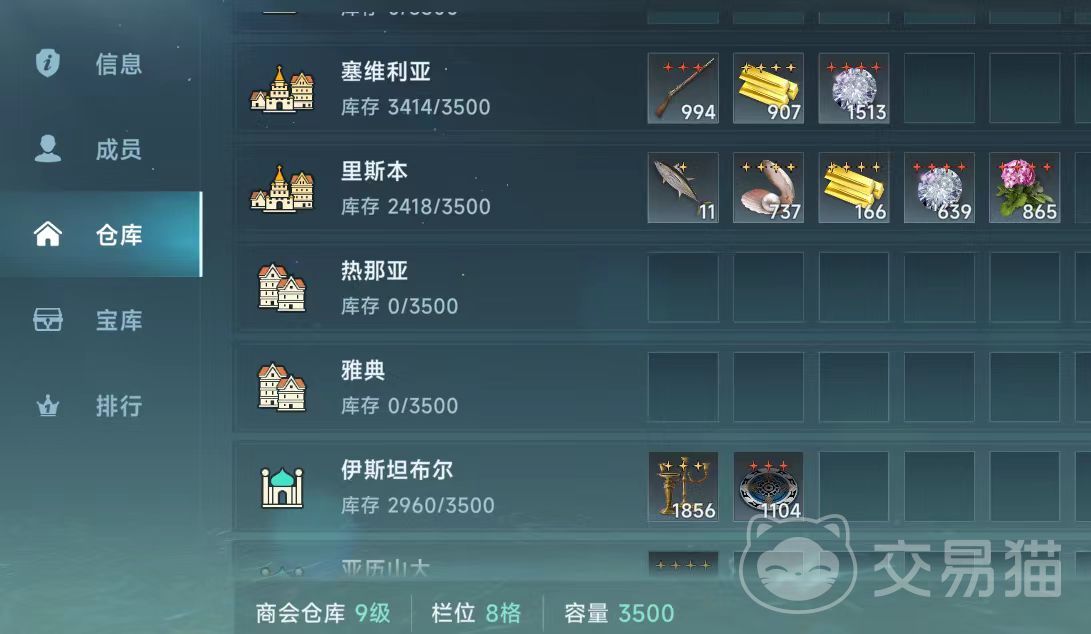Choose the pearl shell item with 737
1091x634 pixels.
(x=769, y=188)
